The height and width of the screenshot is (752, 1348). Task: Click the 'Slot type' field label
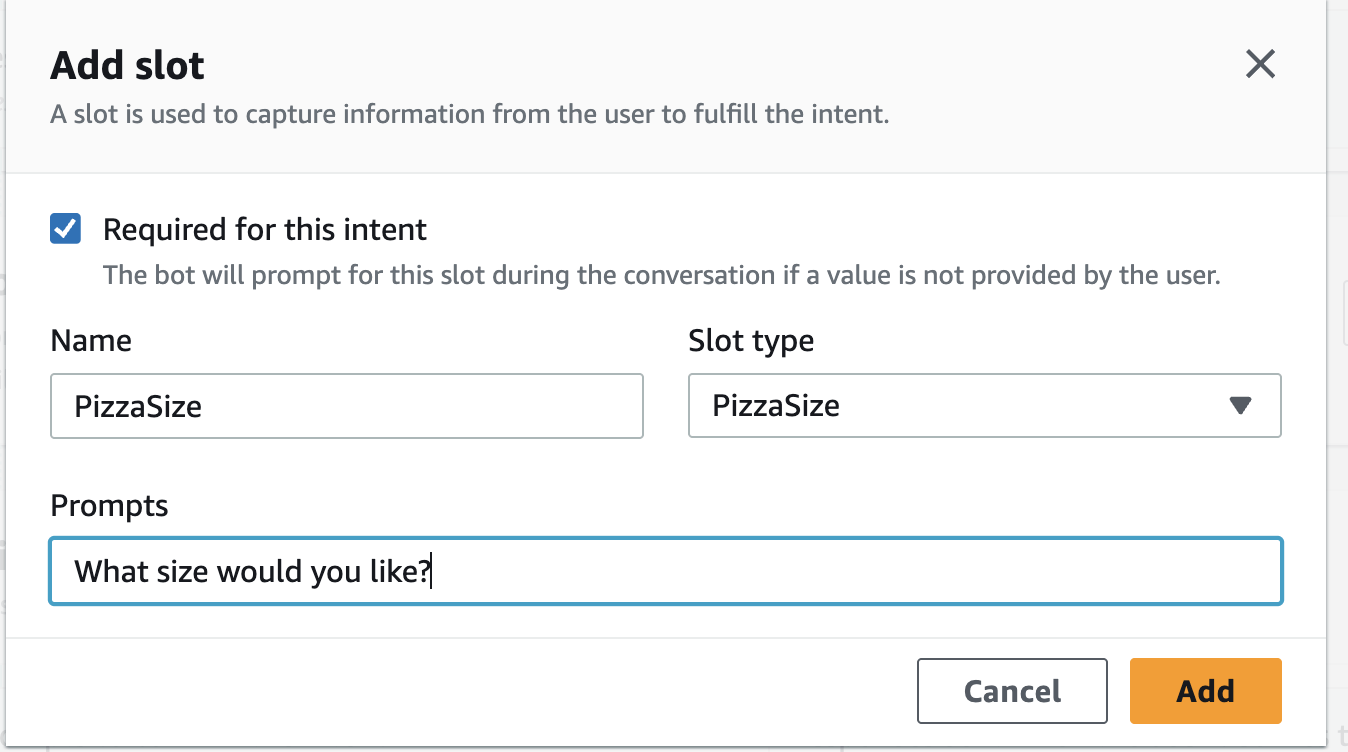coord(751,341)
